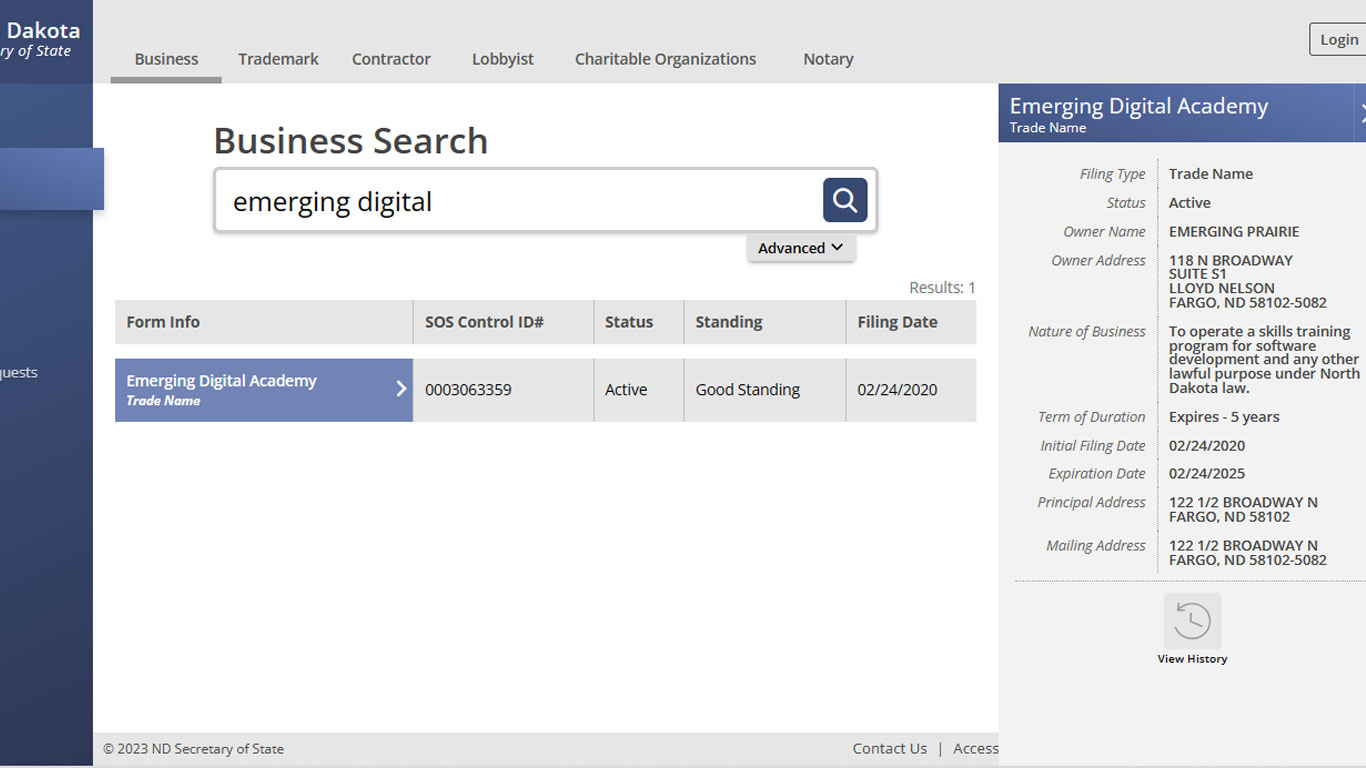Click the Emerging Digital Academy panel title
The image size is (1366, 768).
click(x=1139, y=106)
